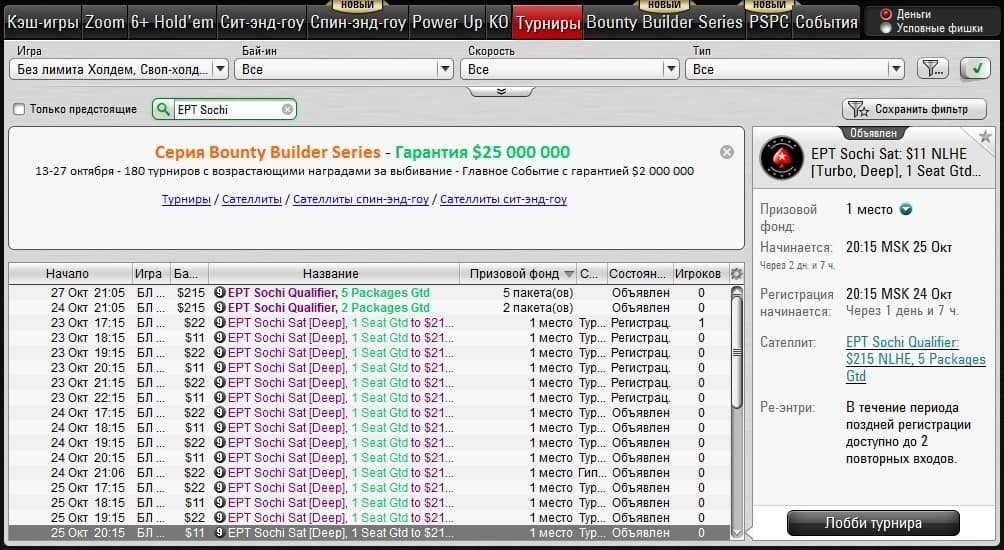Screen dimensions: 1004x550
Task: Select 27 Окт 21:05 Qualifier row
Action: 369,293
